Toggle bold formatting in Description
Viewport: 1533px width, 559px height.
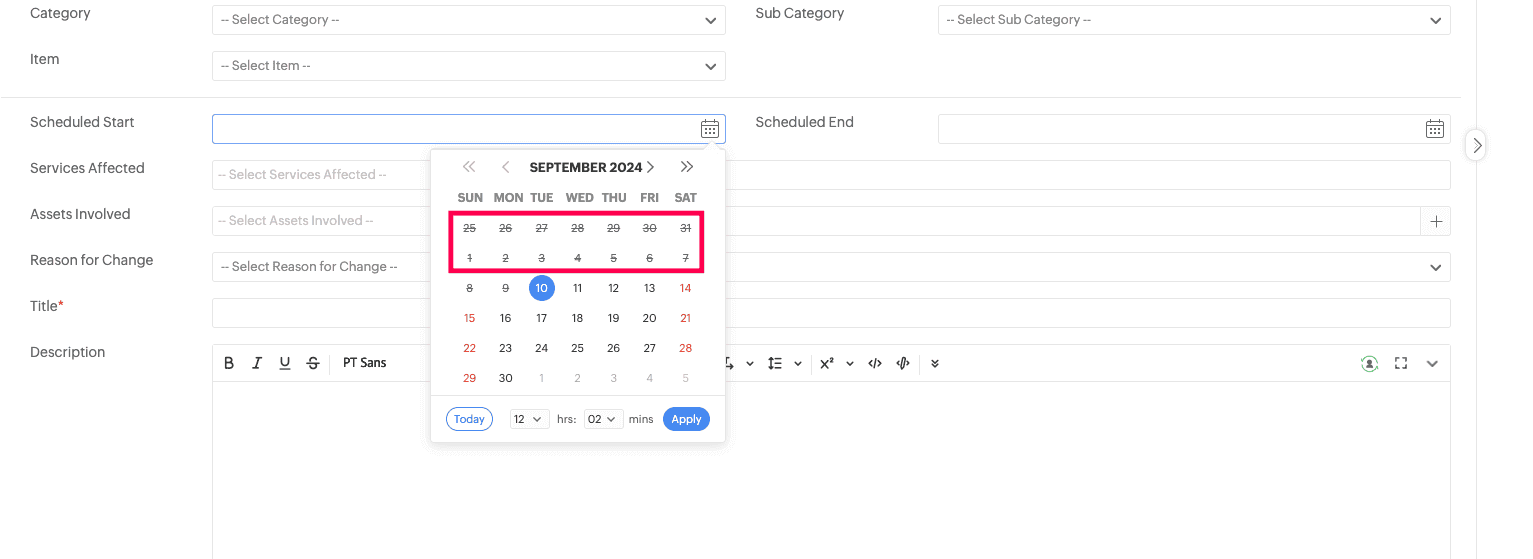[x=229, y=363]
